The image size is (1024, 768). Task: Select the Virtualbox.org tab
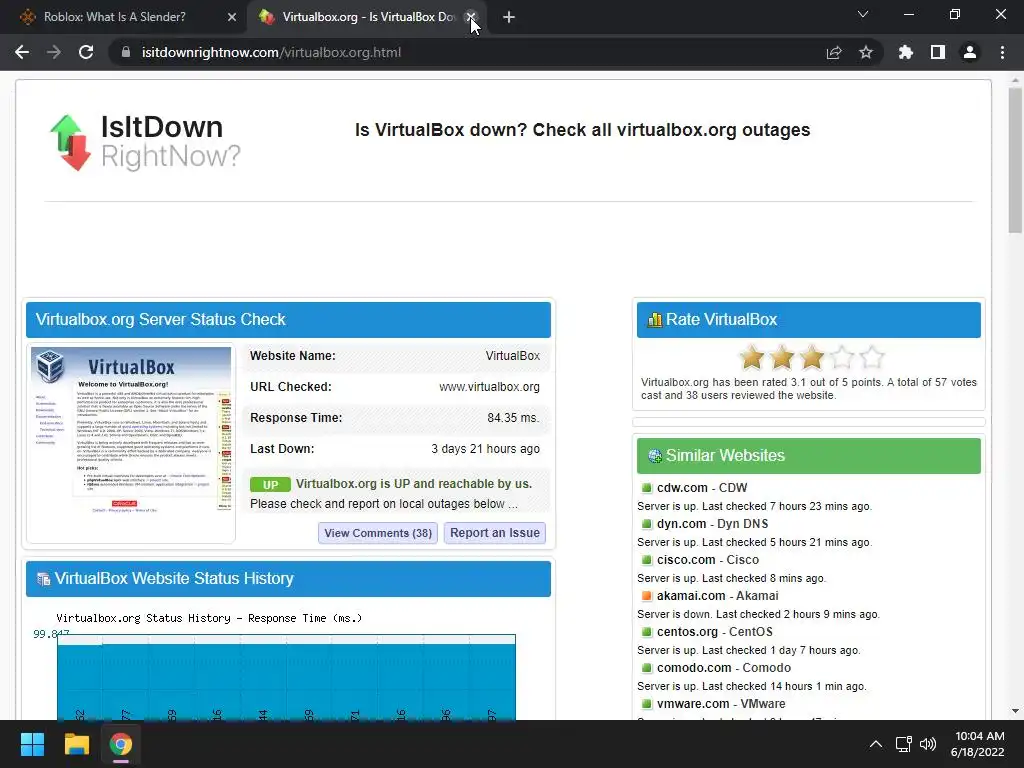coord(366,17)
